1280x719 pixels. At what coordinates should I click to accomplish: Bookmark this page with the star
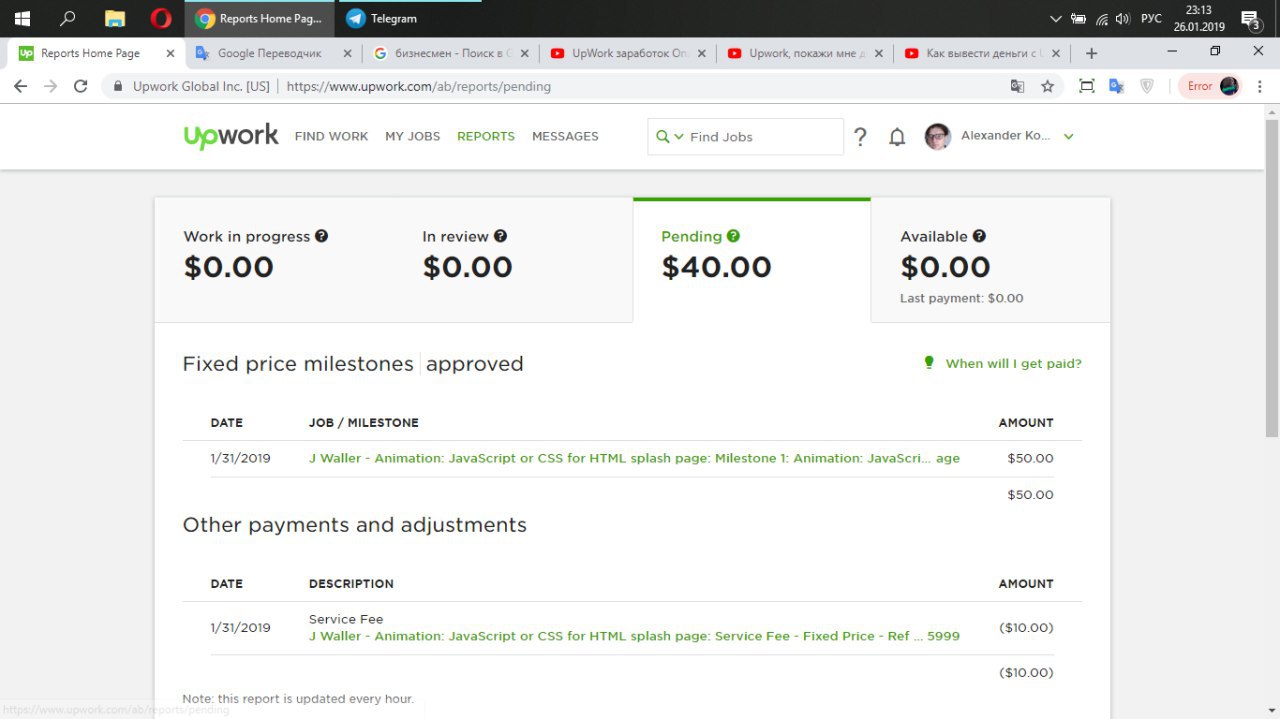click(x=1047, y=86)
